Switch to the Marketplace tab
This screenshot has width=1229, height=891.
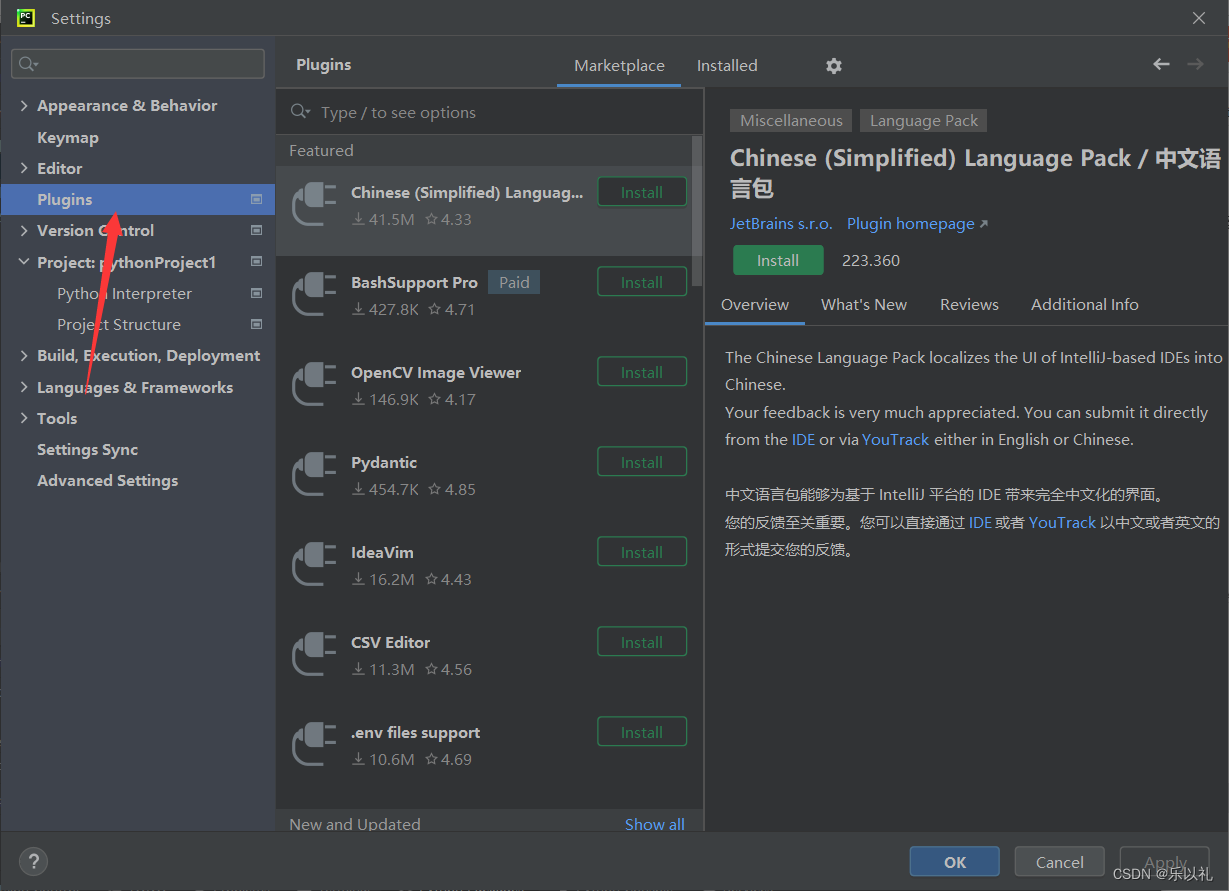tap(619, 65)
